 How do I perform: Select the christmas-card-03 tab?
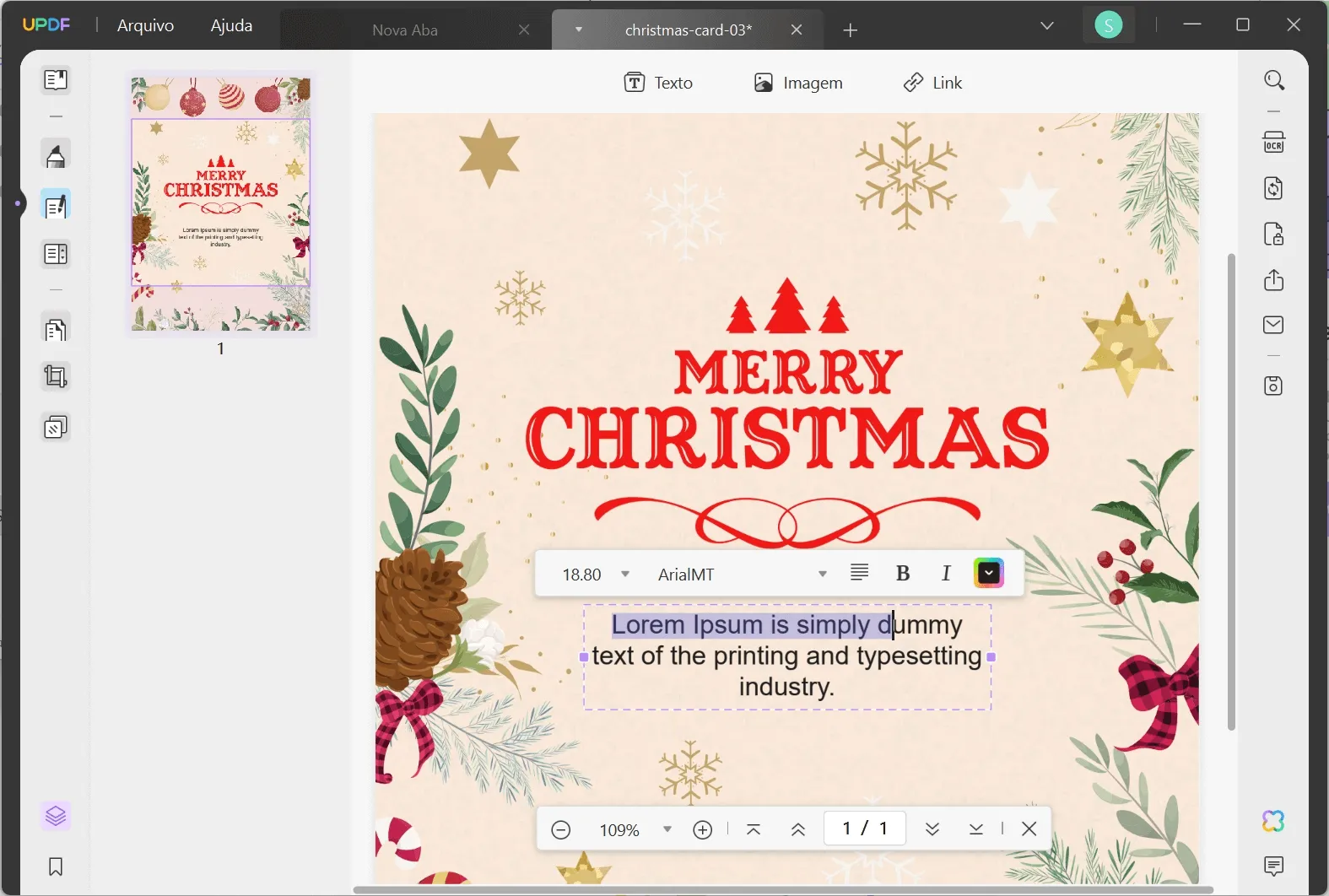click(x=689, y=30)
